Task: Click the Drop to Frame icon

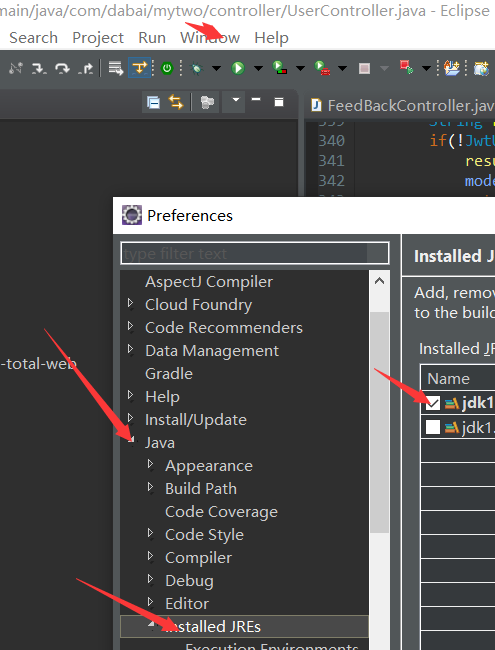Action: click(116, 68)
